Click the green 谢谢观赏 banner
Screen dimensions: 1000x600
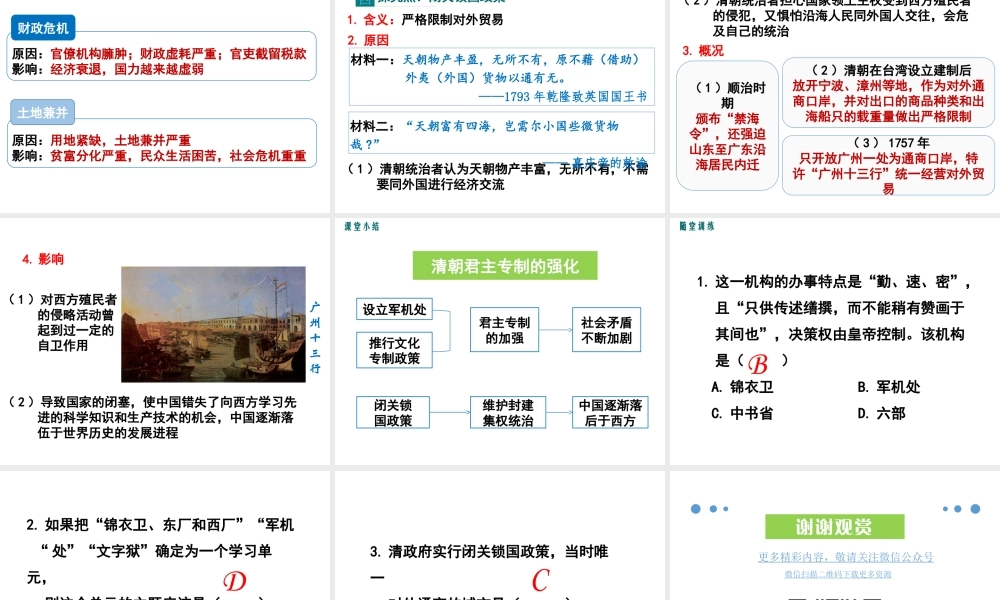click(833, 527)
